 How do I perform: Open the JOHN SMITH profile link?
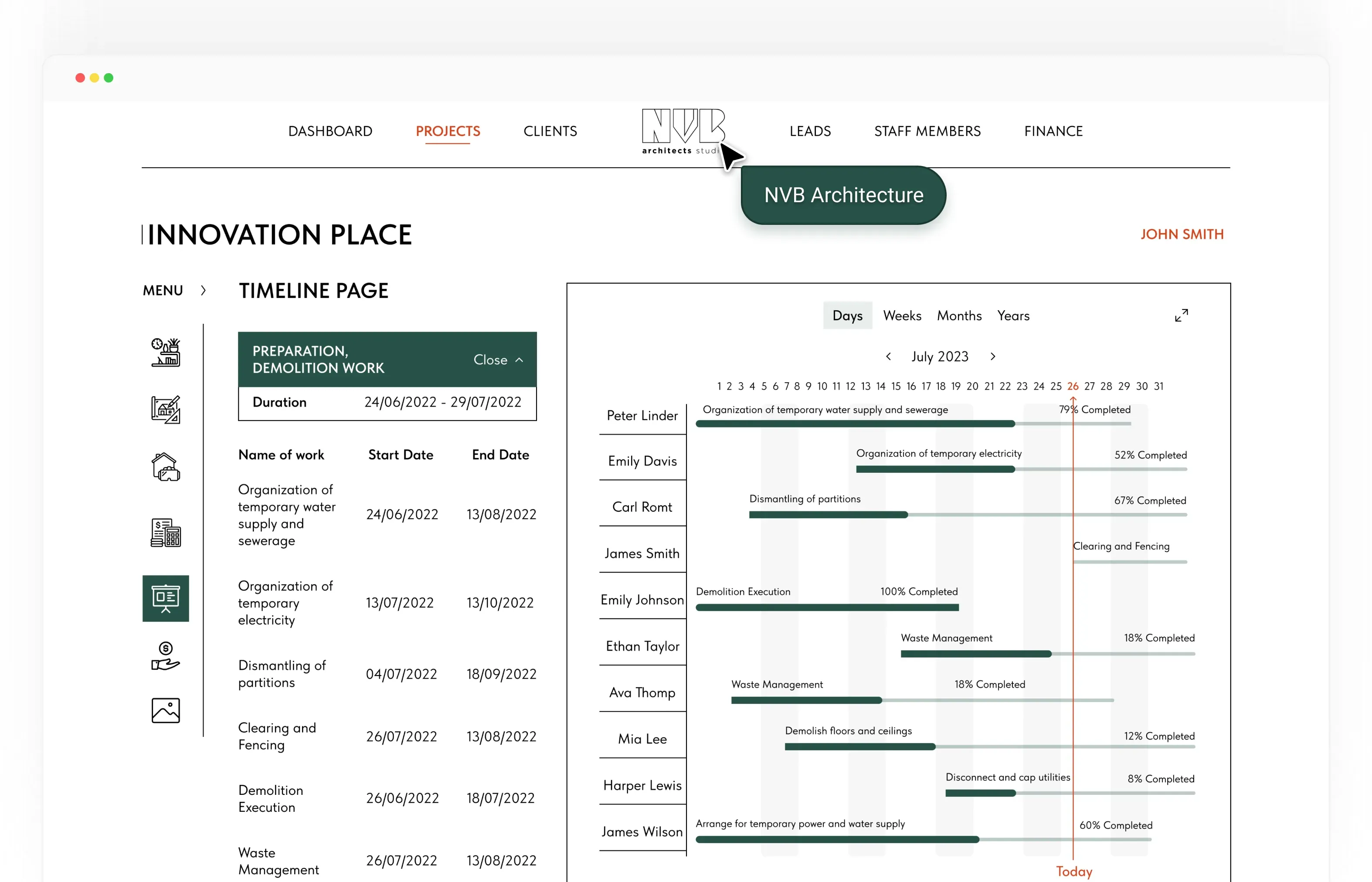click(x=1182, y=234)
